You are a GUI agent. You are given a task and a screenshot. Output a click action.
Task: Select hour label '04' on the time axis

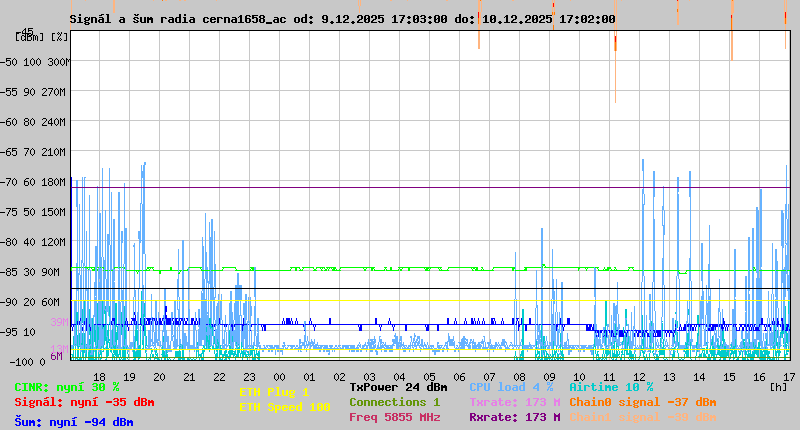pos(399,377)
